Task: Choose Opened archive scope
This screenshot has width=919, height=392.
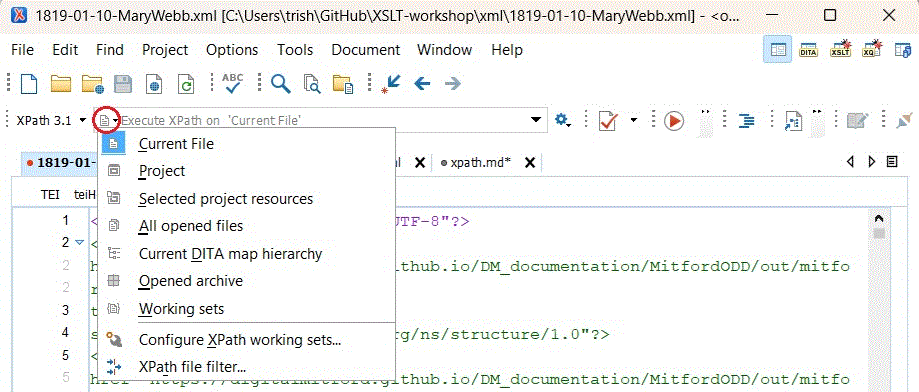Action: (x=247, y=281)
